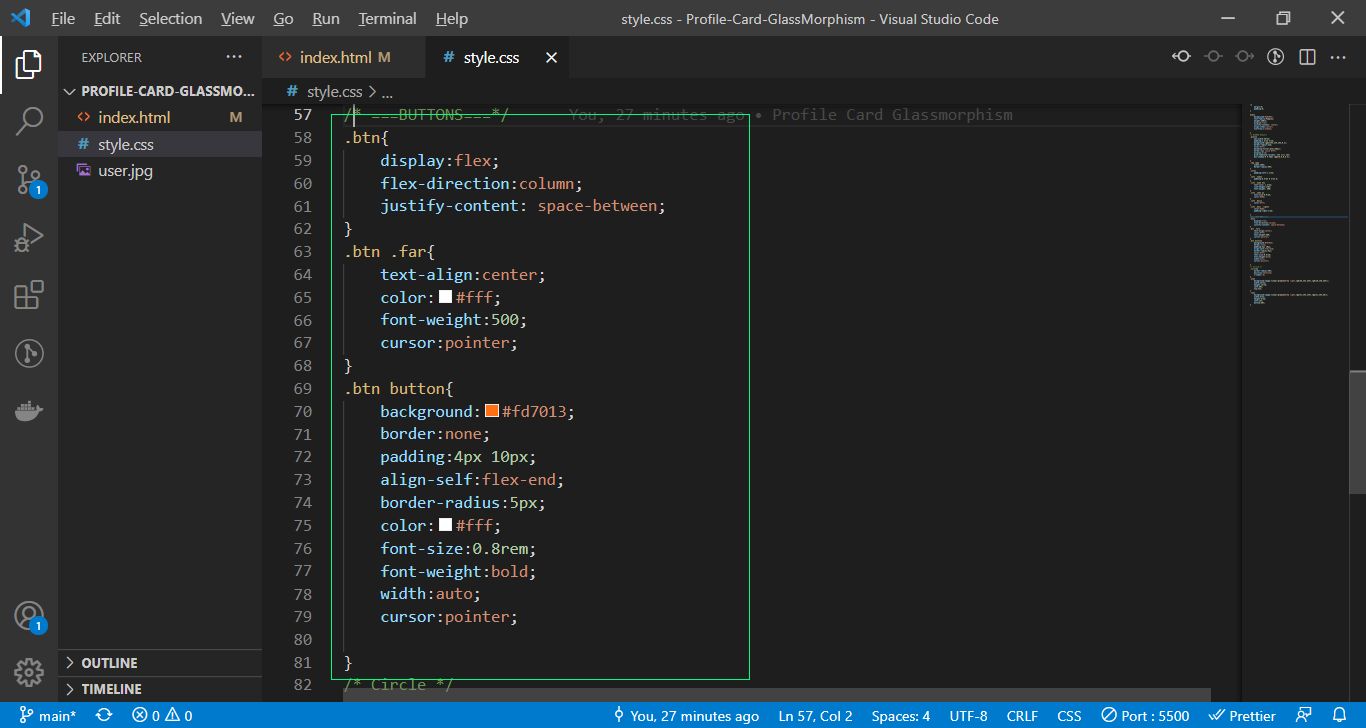The width and height of the screenshot is (1366, 728).
Task: Open user.jpg in the Explorer tree
Action: pyautogui.click(x=160, y=170)
